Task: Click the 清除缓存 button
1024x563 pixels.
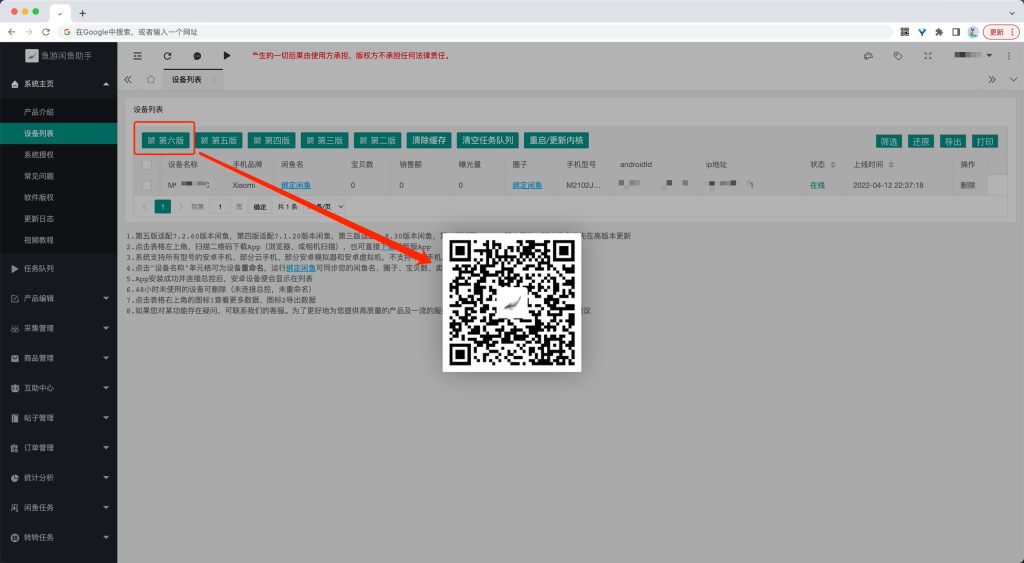Action: tap(430, 141)
